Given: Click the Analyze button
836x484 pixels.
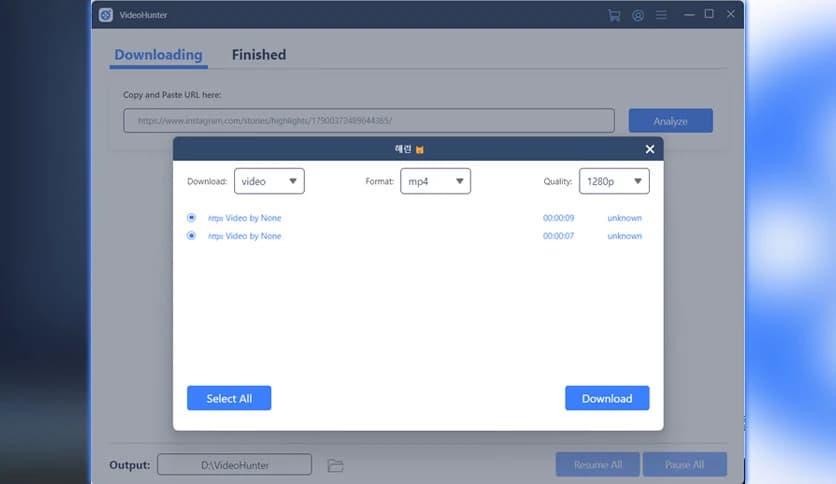Looking at the screenshot, I should point(670,121).
